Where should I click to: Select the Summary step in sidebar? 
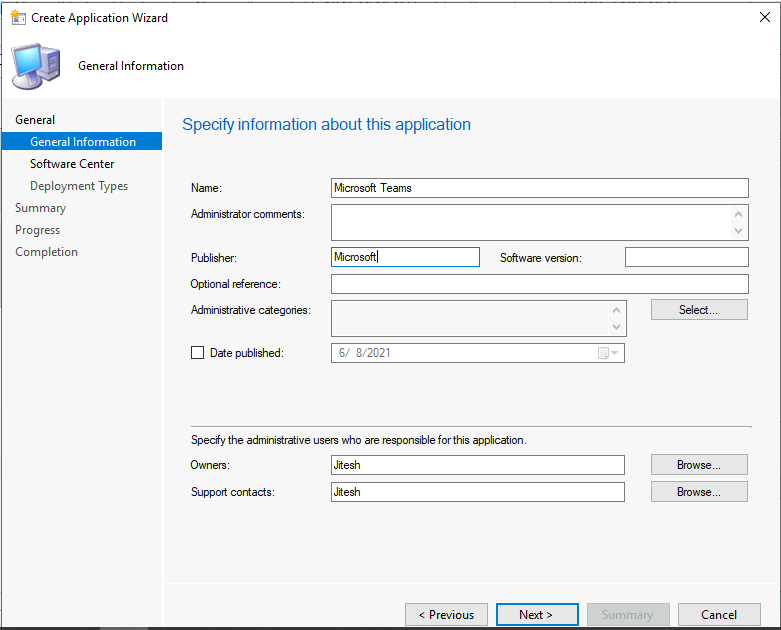pos(40,208)
